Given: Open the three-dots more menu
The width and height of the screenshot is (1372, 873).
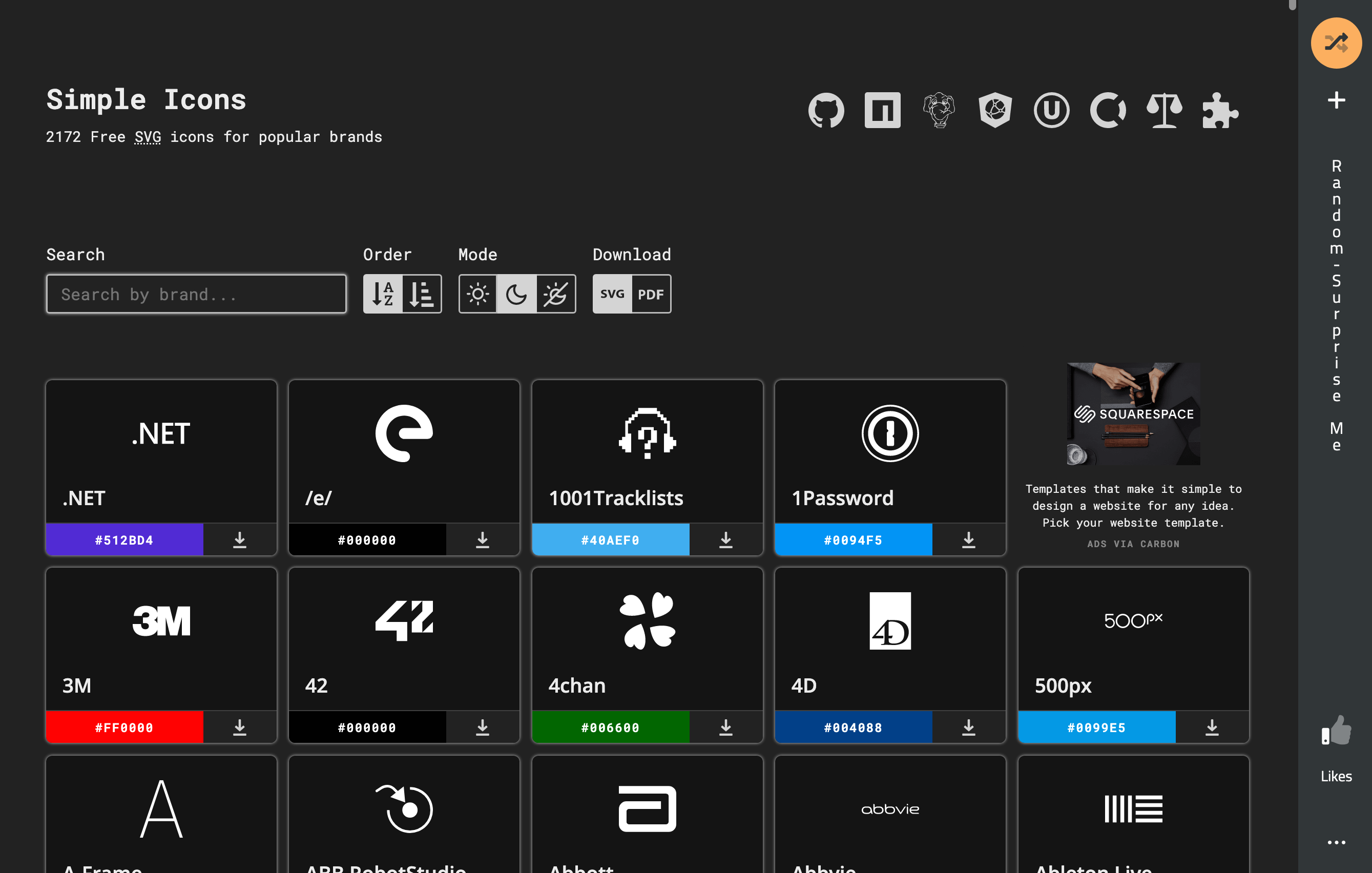Looking at the screenshot, I should tap(1336, 842).
